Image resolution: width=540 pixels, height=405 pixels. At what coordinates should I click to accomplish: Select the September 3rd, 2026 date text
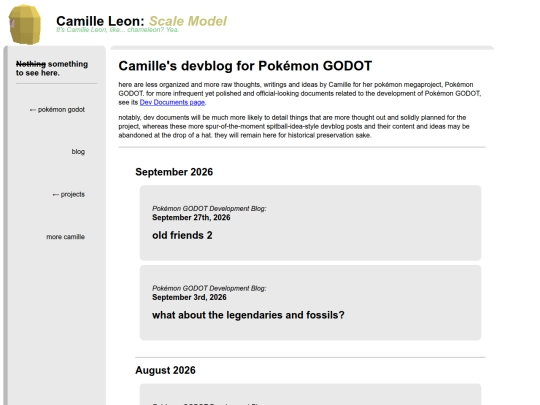189,297
